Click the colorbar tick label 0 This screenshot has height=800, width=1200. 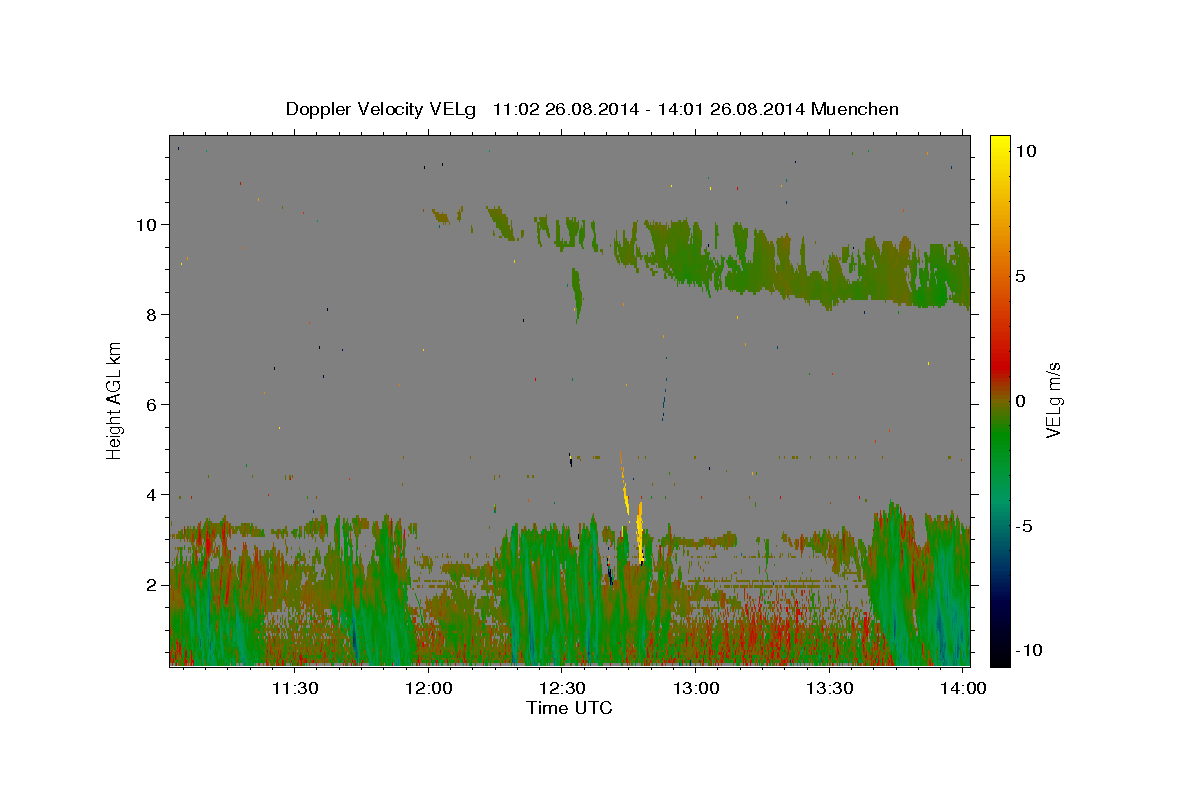(x=1020, y=401)
